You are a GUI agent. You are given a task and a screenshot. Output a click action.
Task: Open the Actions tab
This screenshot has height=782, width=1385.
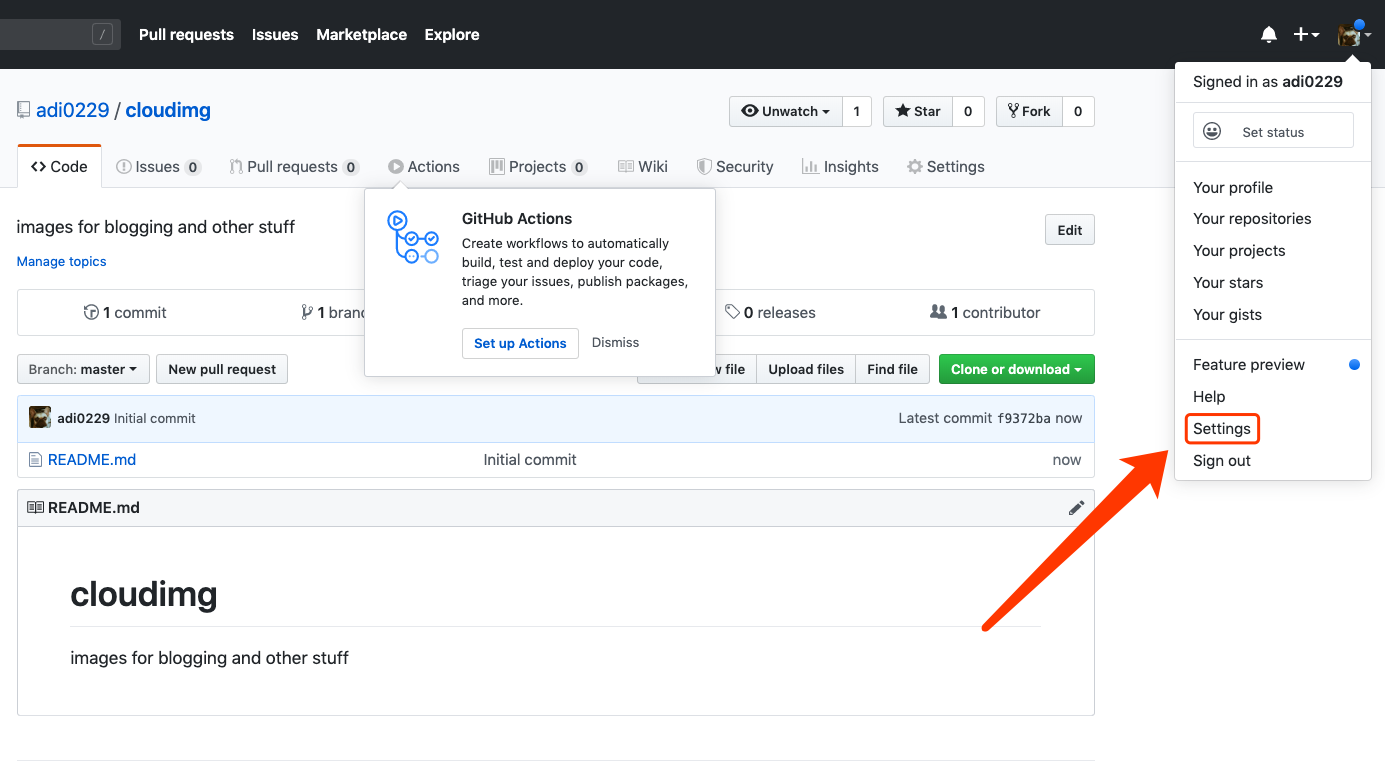click(x=424, y=167)
